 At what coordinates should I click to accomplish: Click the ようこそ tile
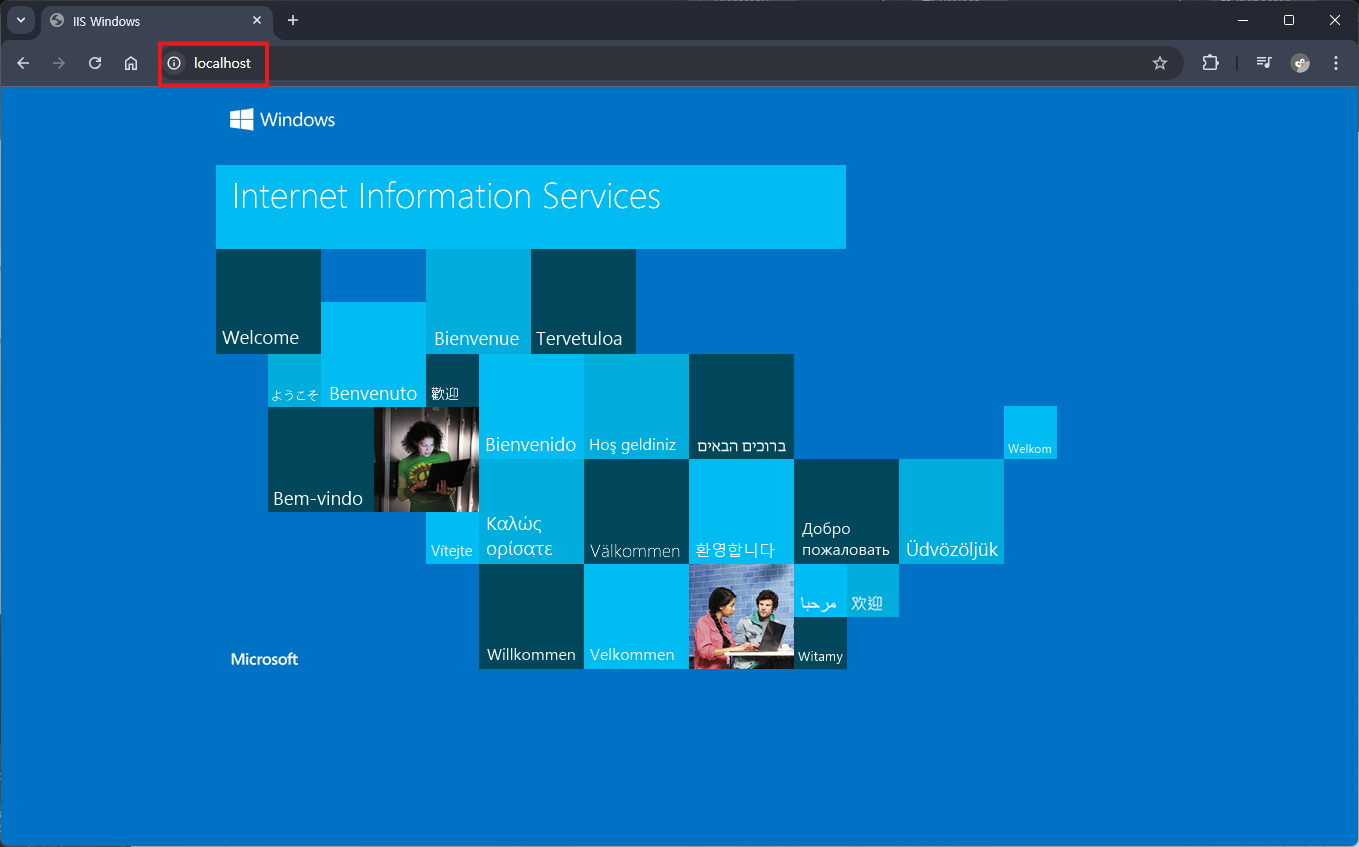pyautogui.click(x=294, y=380)
